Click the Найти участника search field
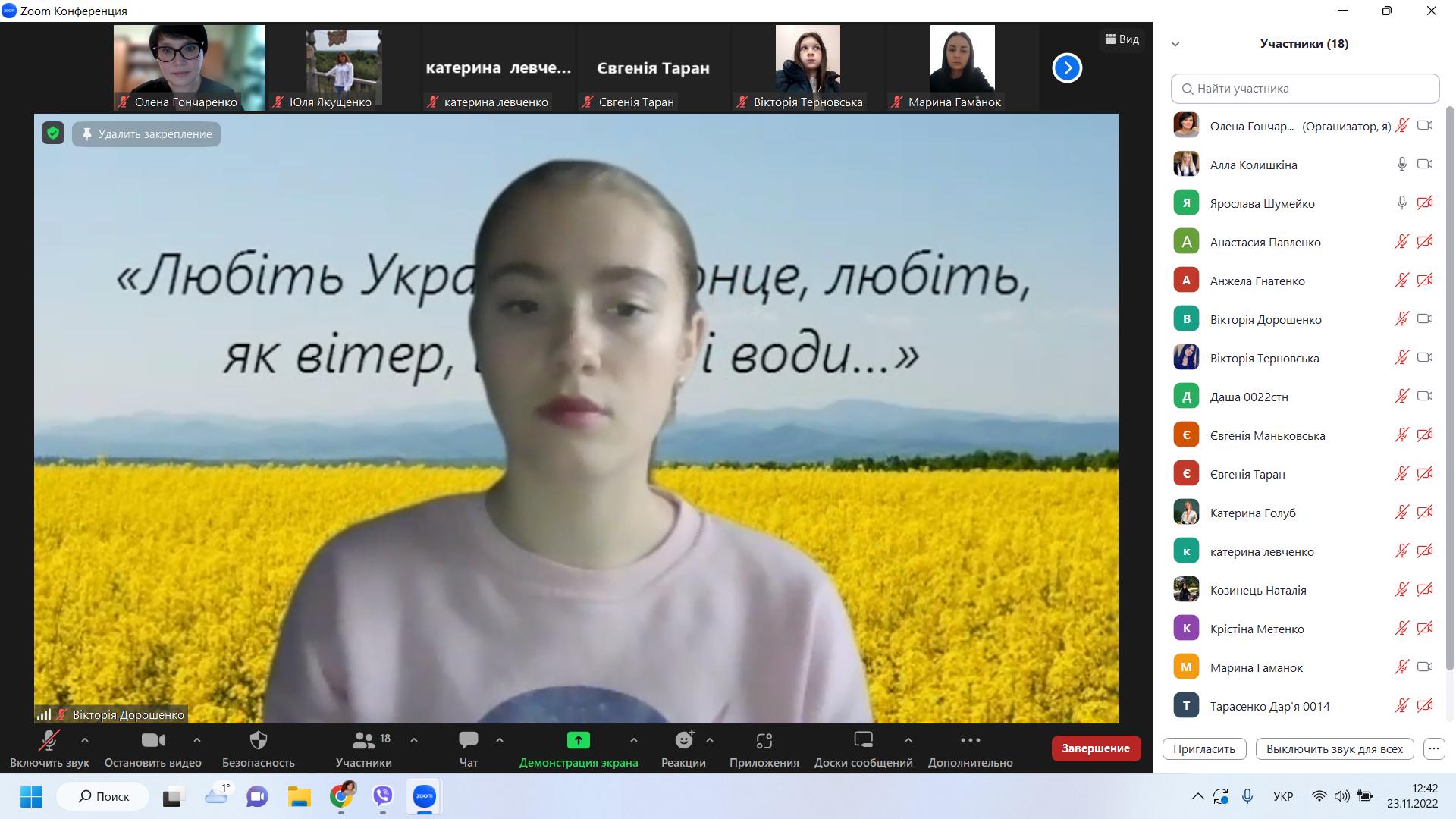 coord(1304,89)
